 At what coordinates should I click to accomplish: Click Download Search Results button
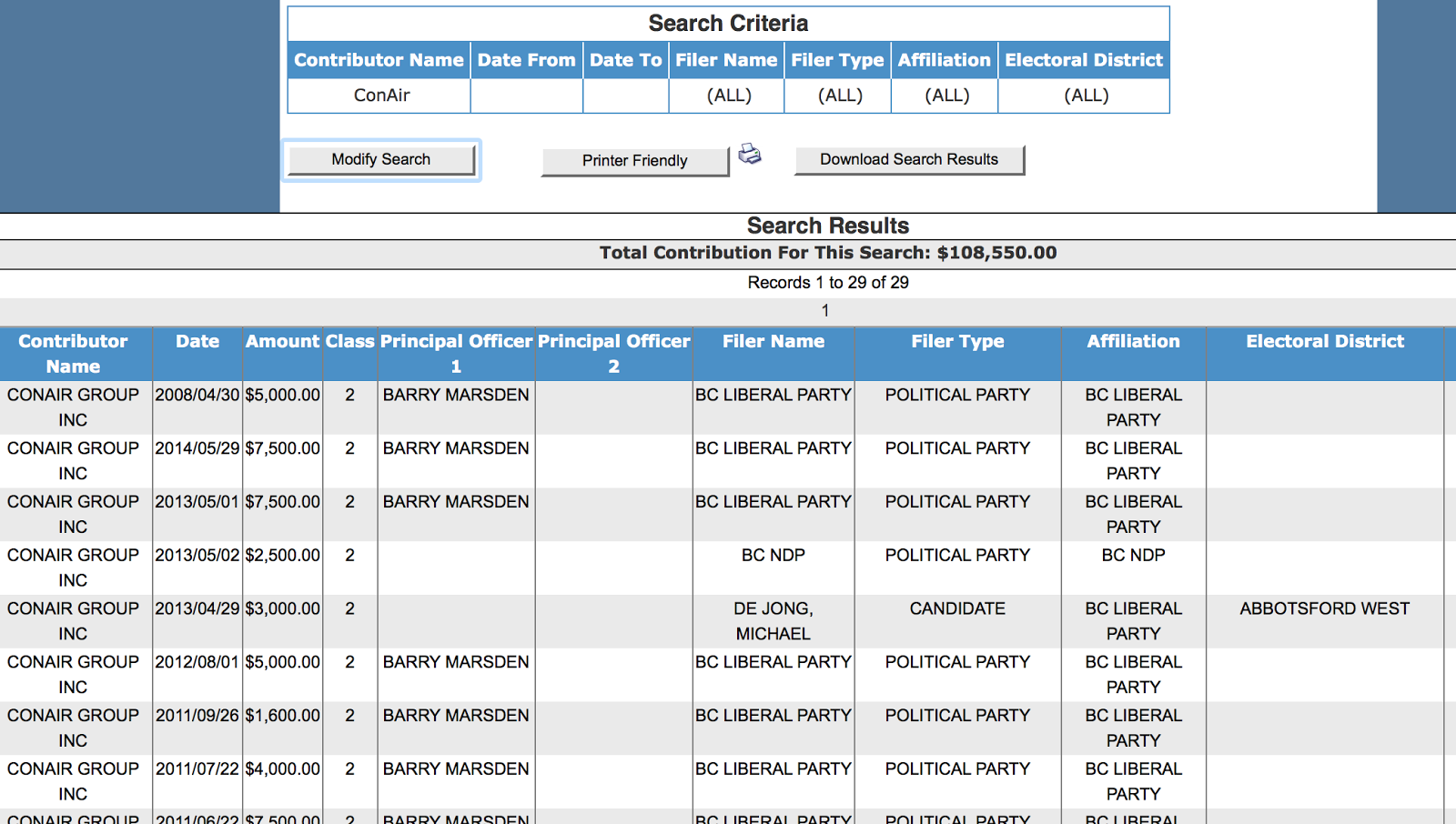(x=908, y=160)
